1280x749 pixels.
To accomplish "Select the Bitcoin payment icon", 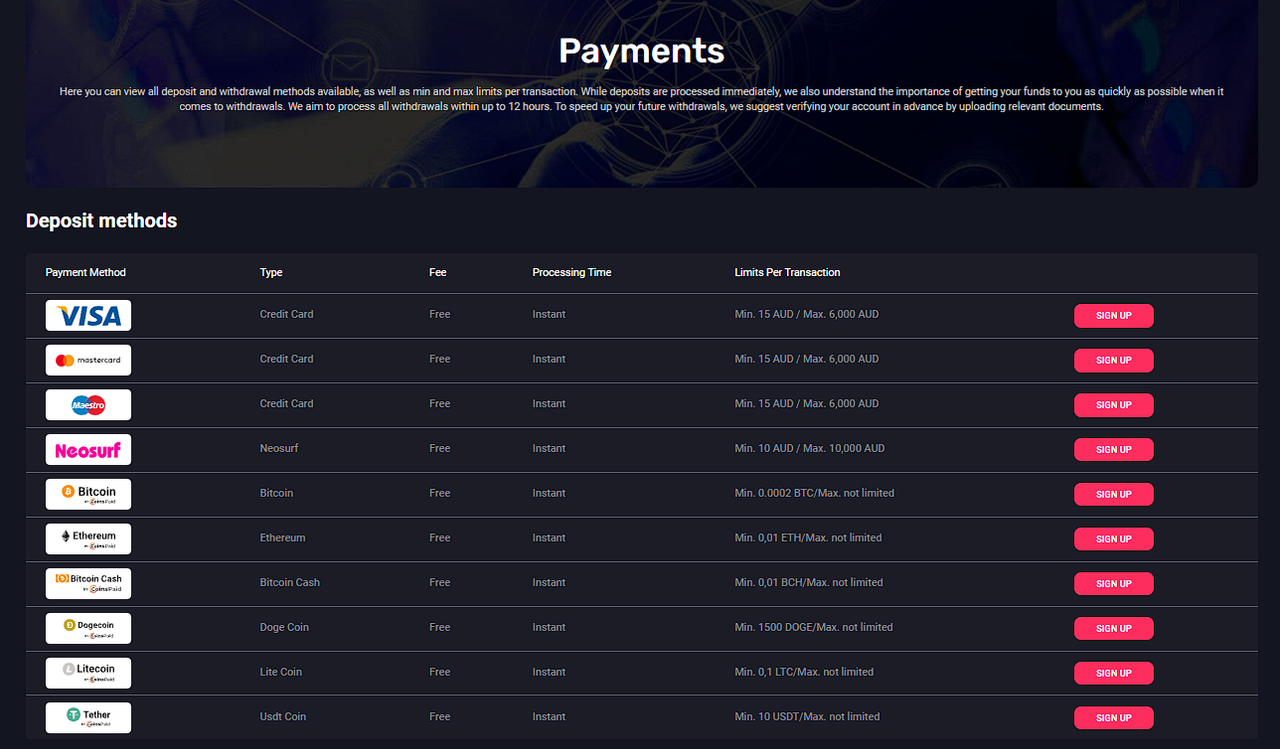I will tap(88, 494).
